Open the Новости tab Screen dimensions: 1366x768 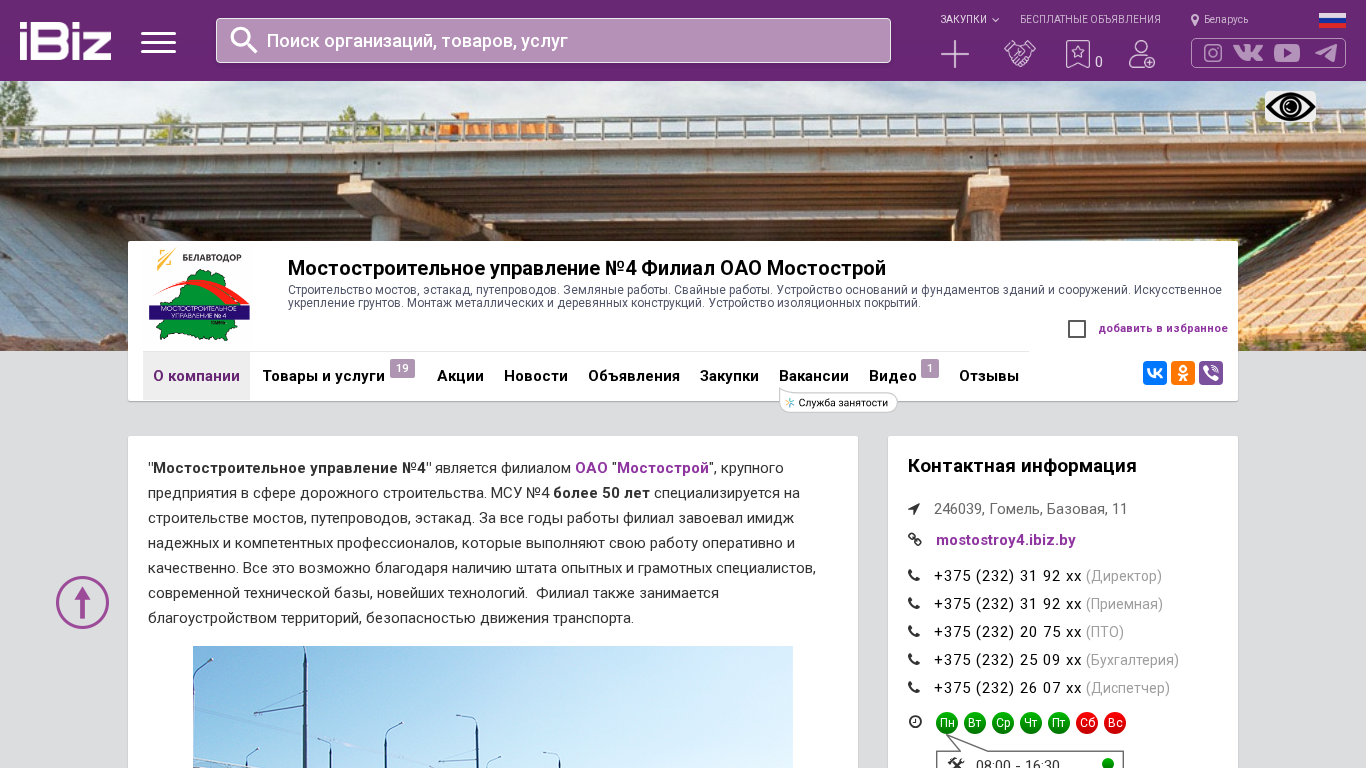pos(536,376)
